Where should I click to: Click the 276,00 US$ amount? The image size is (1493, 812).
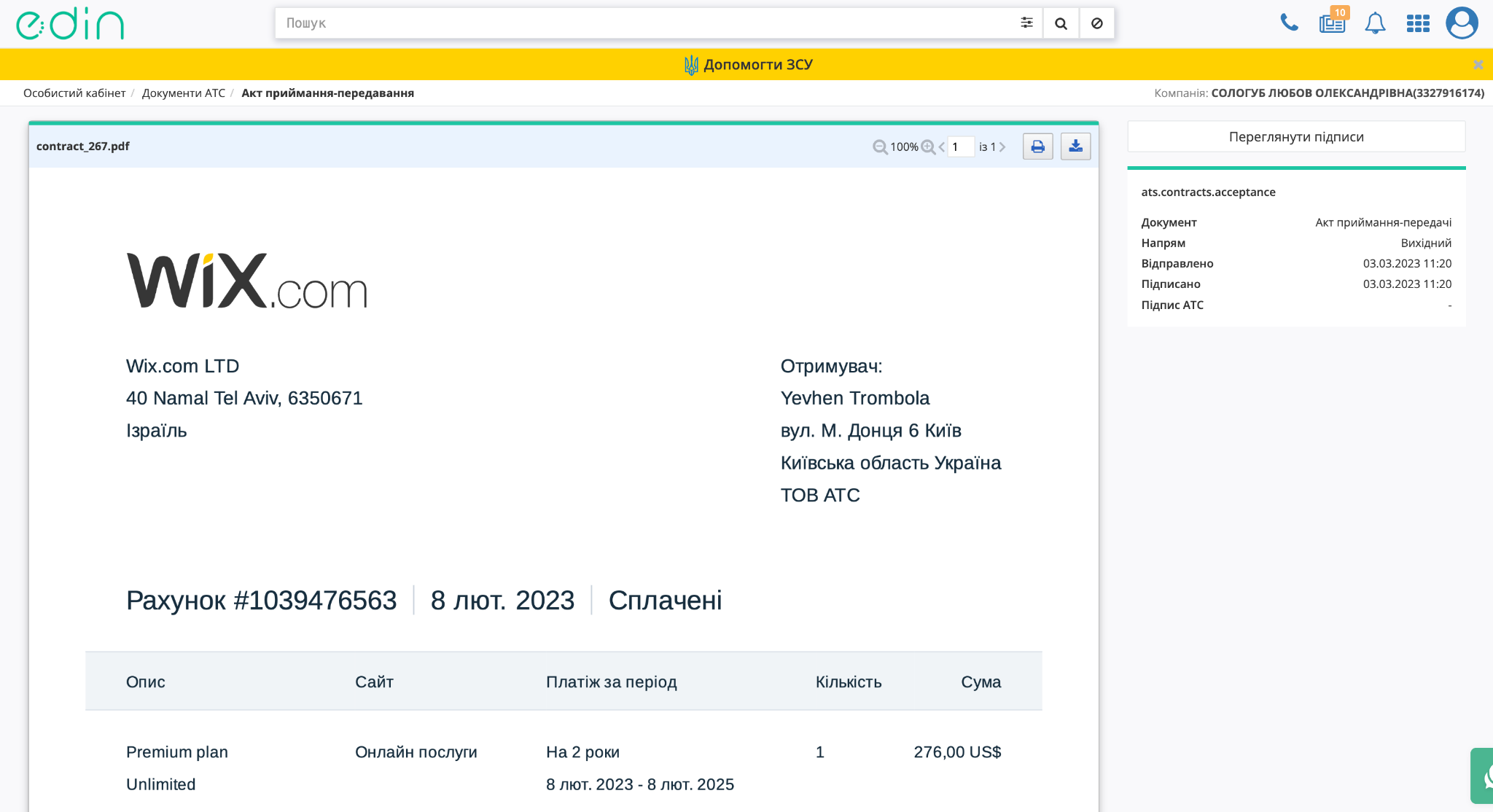point(957,752)
